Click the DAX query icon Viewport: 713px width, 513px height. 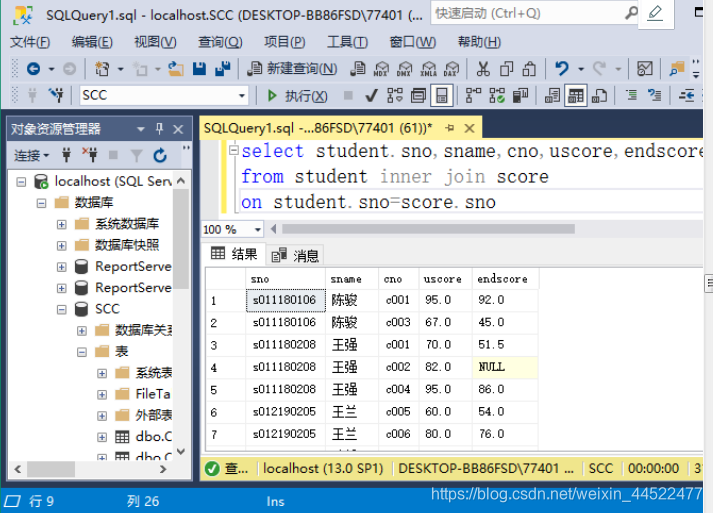451,69
